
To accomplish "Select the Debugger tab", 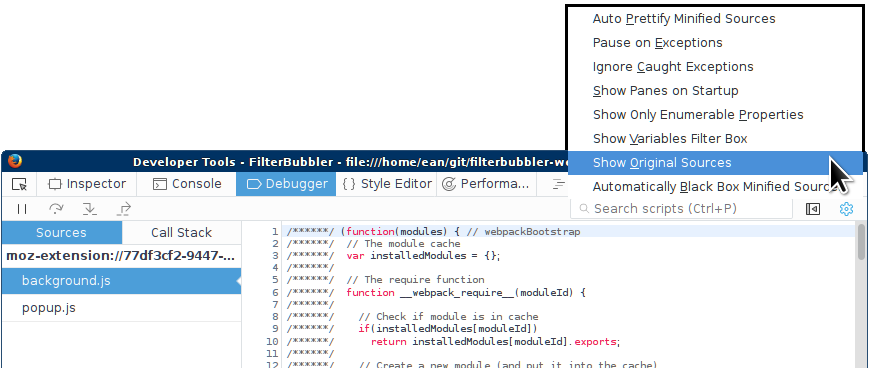I will click(x=286, y=184).
